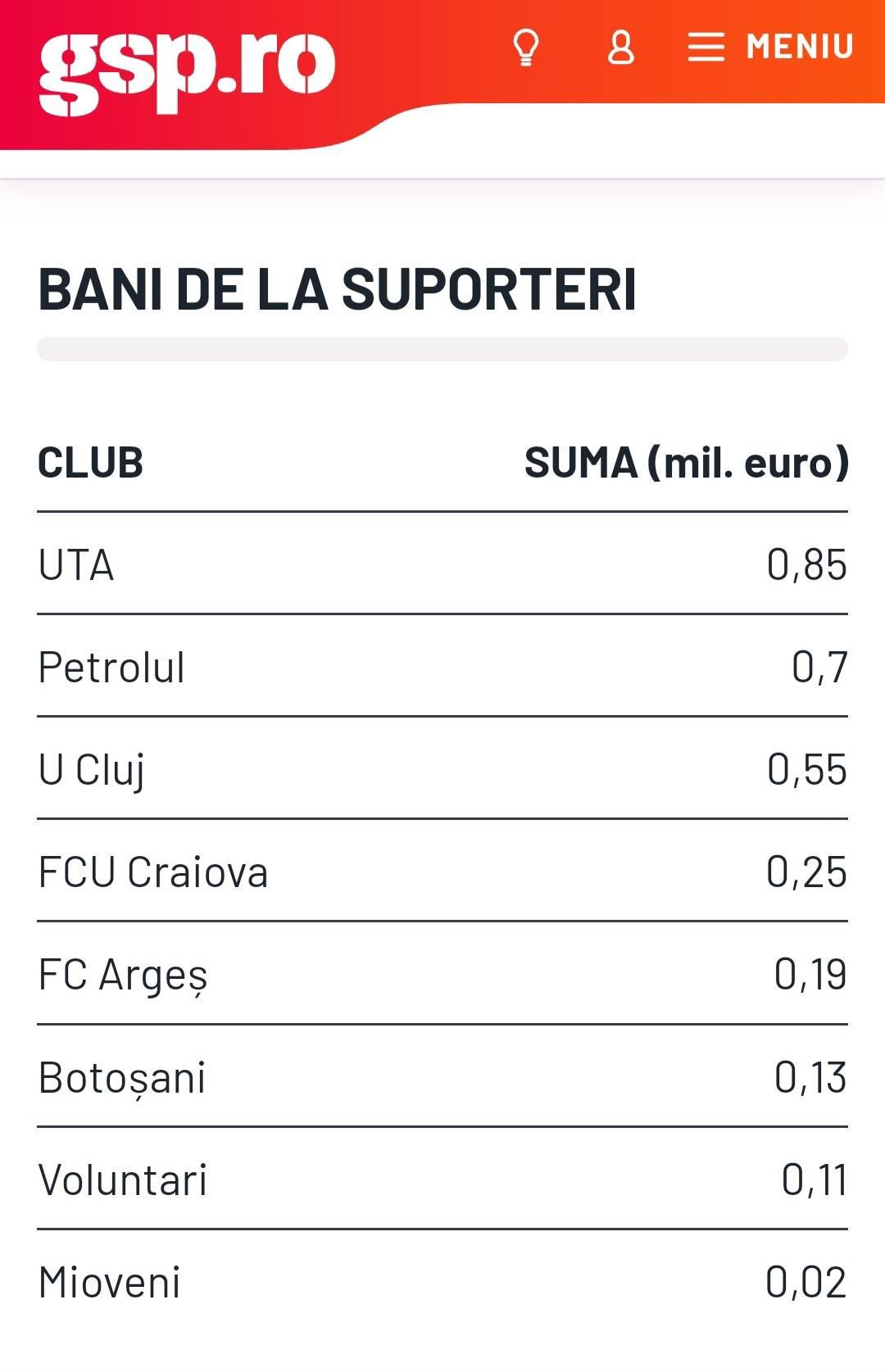This screenshot has height=1372, width=885.
Task: Tap the hamburger menu icon
Action: 706,48
